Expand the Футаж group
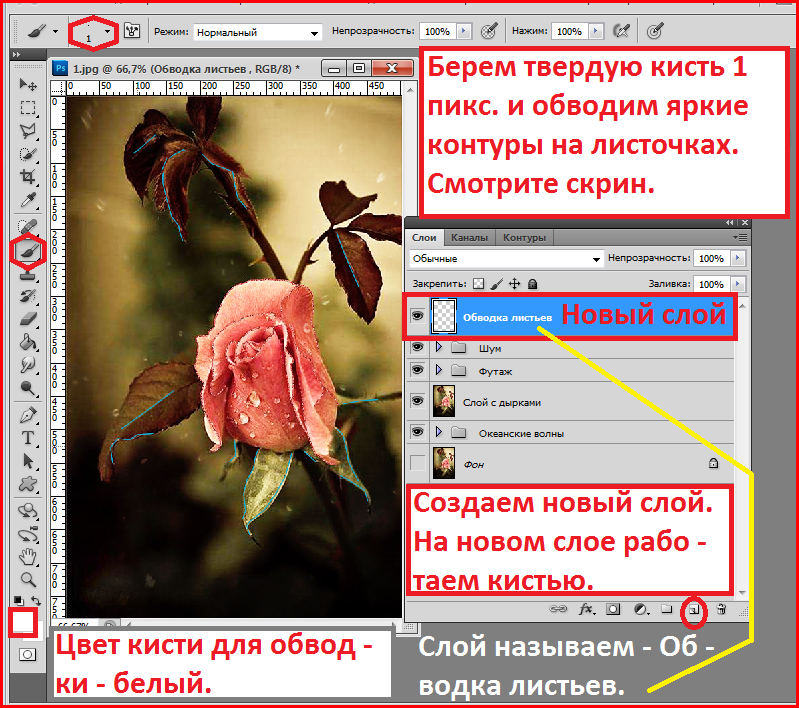The image size is (799, 708). (x=439, y=370)
